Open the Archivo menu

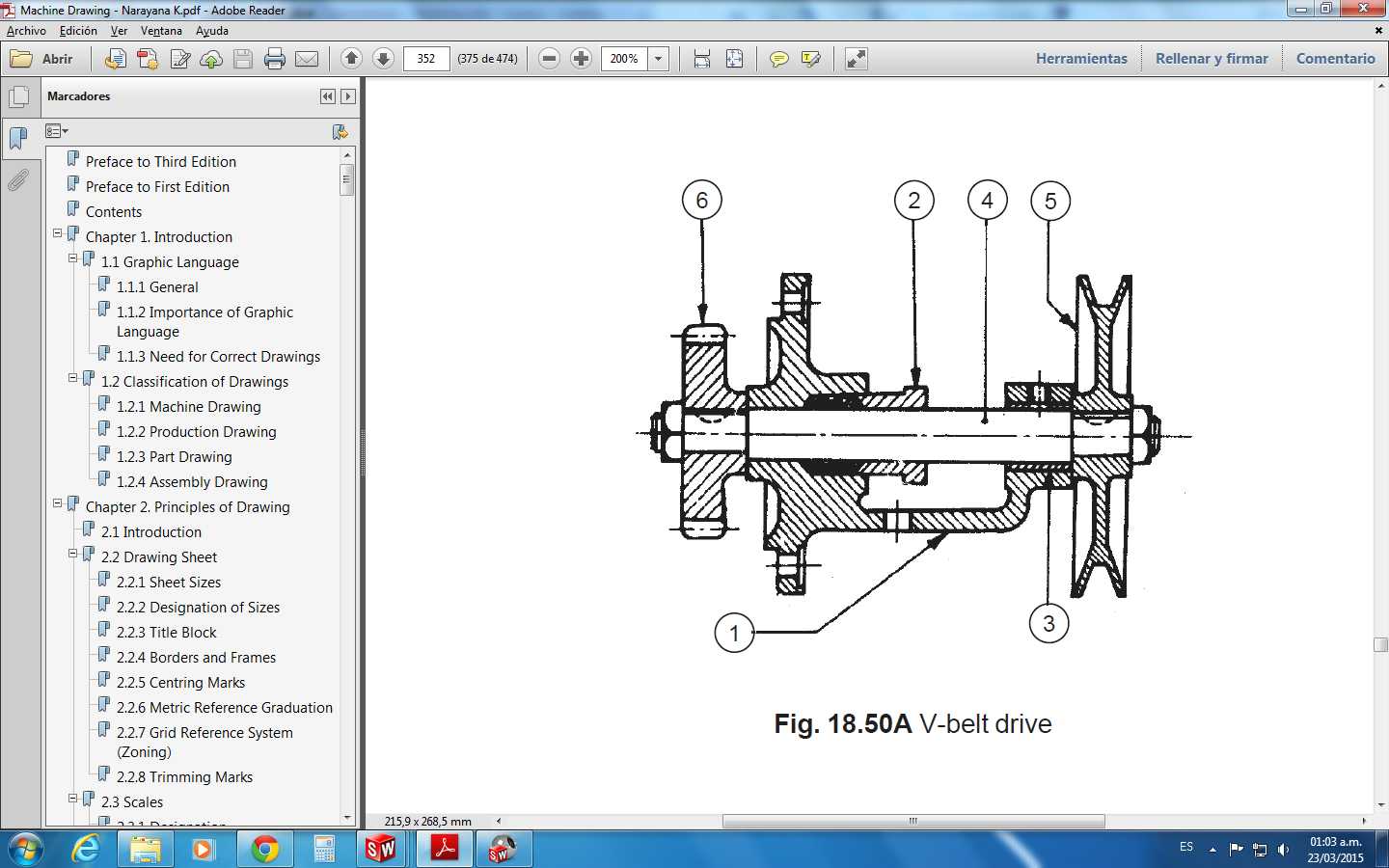[x=26, y=31]
